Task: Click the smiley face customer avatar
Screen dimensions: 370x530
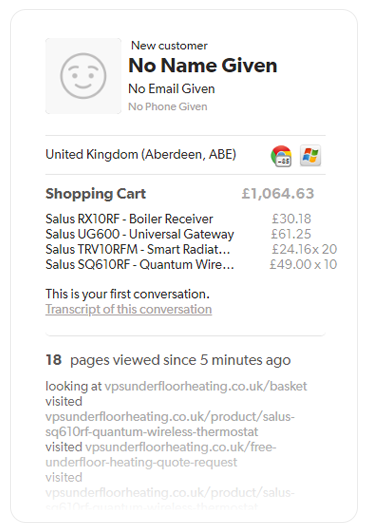Action: (83, 76)
